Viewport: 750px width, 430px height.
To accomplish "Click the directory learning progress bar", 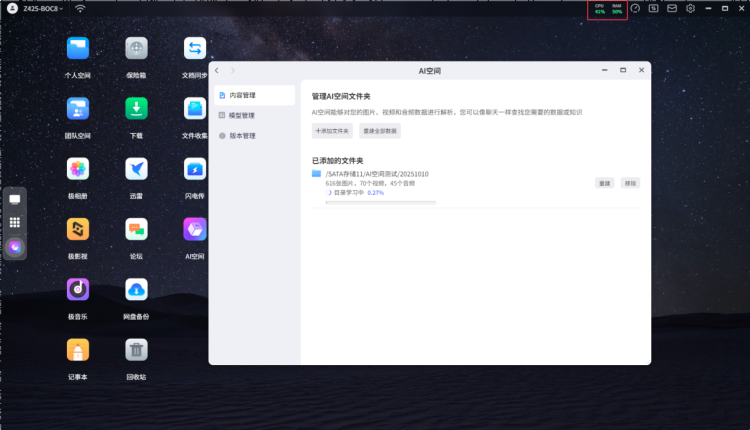I will click(x=381, y=202).
